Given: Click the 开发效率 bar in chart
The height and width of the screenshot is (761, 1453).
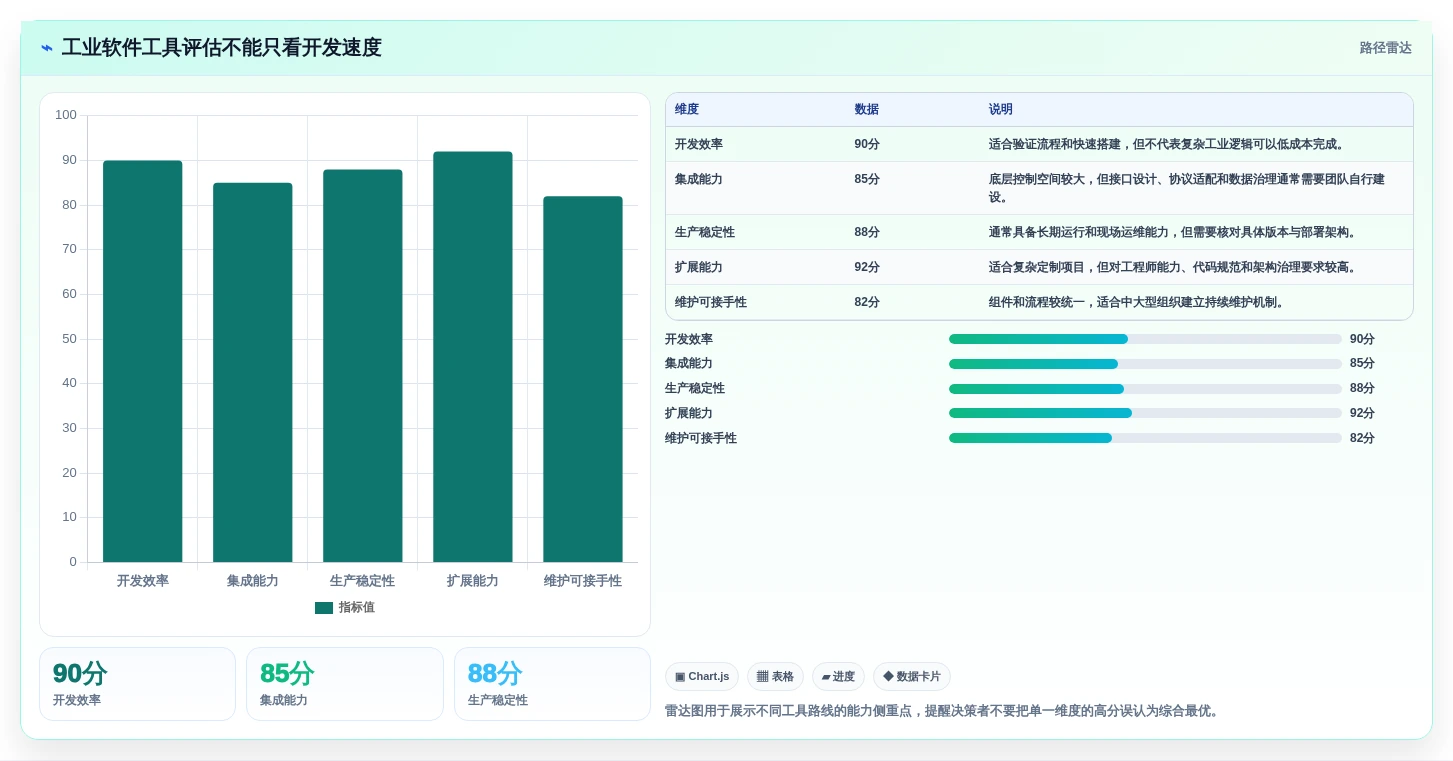Looking at the screenshot, I should point(143,361).
